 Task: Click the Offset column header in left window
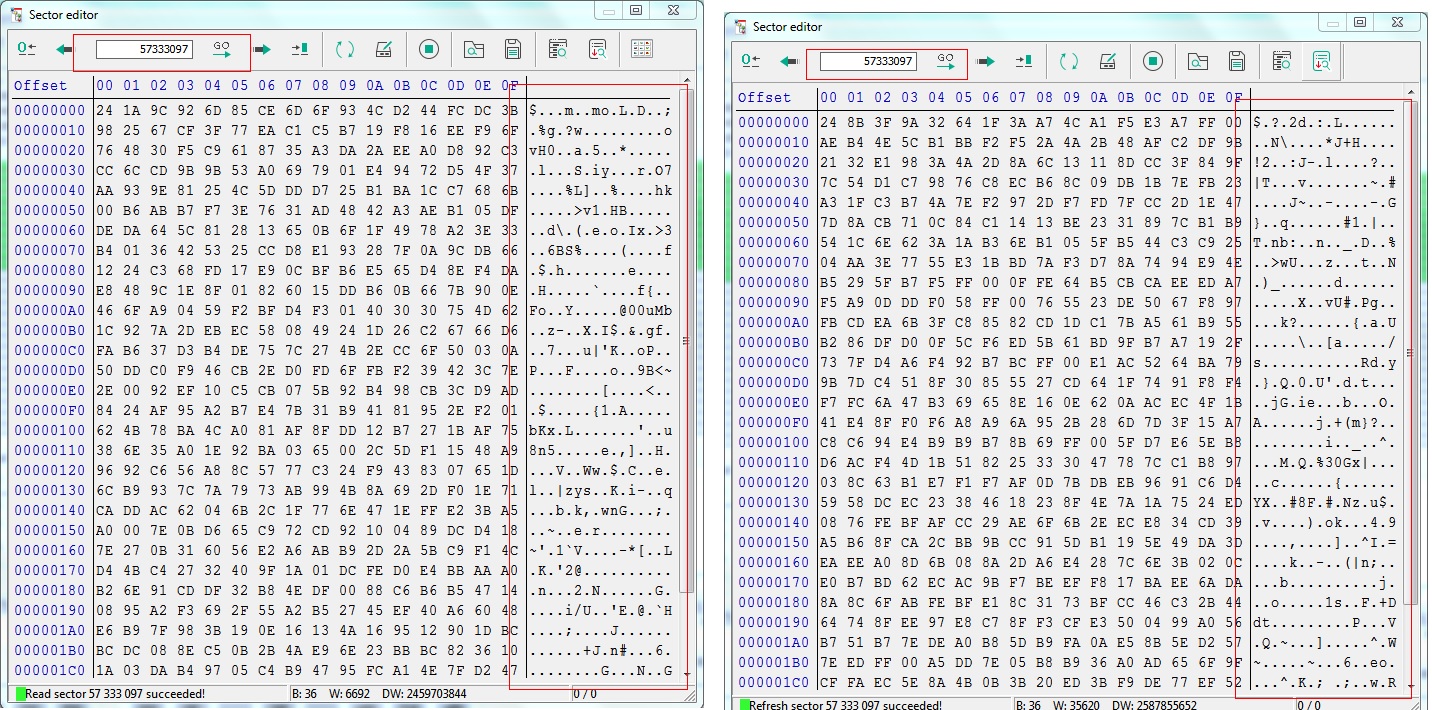click(41, 86)
